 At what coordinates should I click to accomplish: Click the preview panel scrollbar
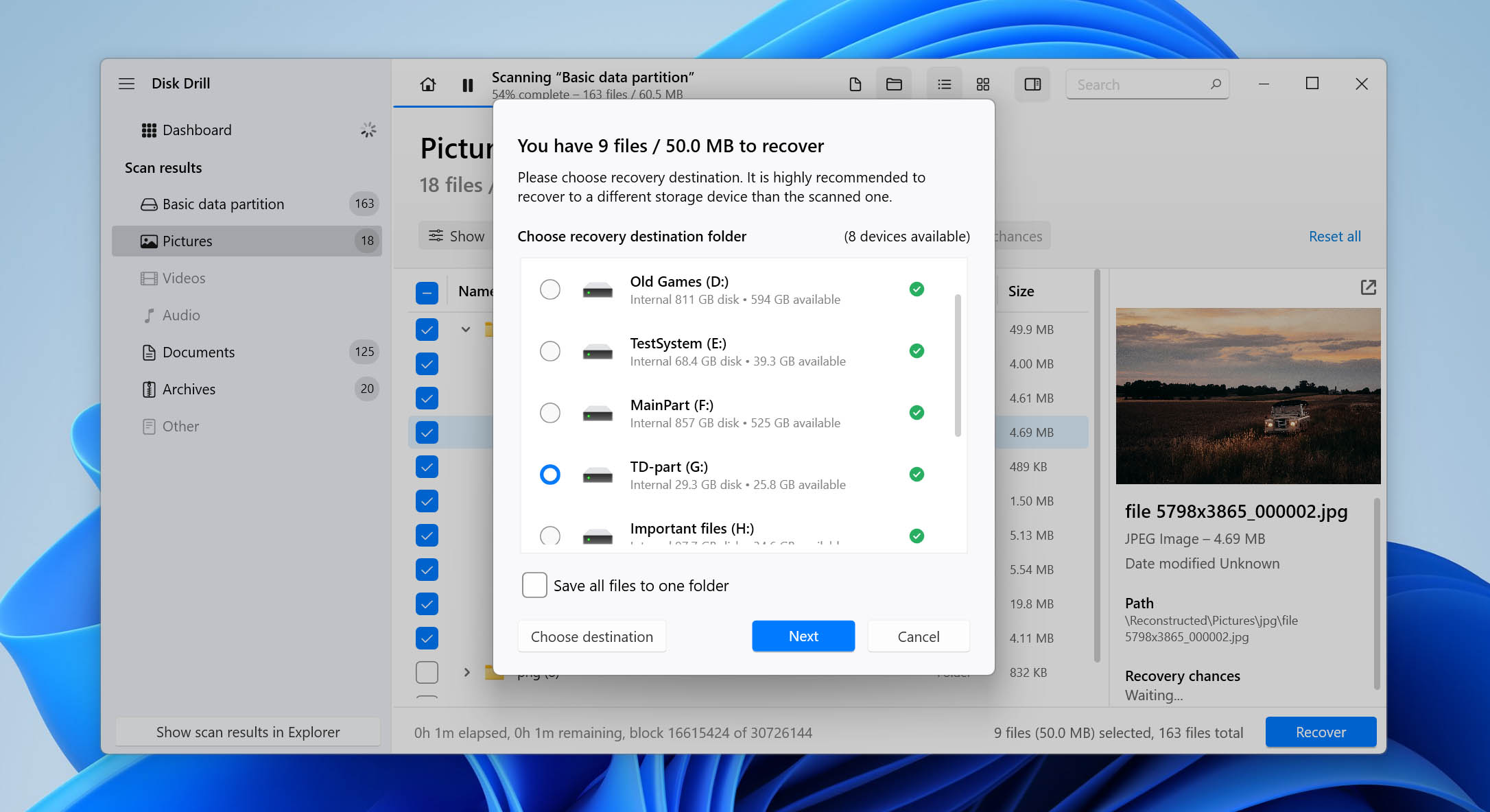pyautogui.click(x=1376, y=594)
